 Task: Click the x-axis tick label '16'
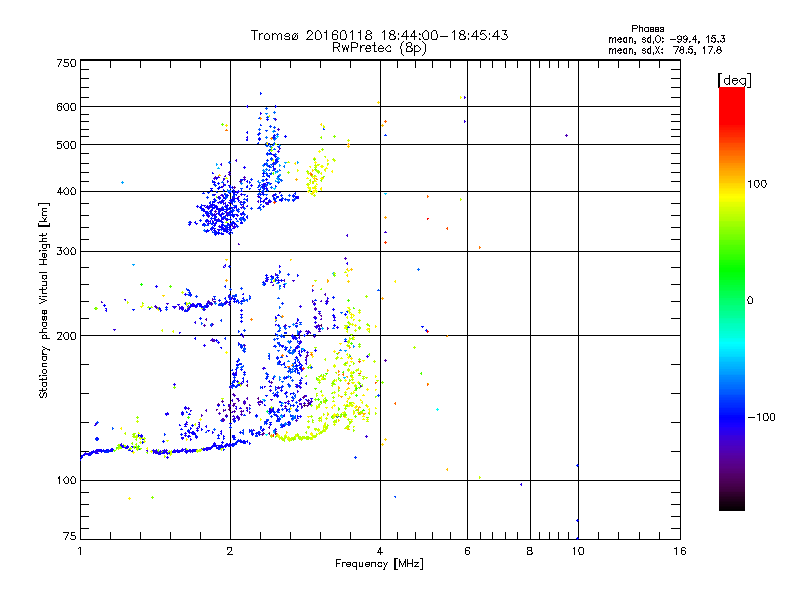point(680,551)
